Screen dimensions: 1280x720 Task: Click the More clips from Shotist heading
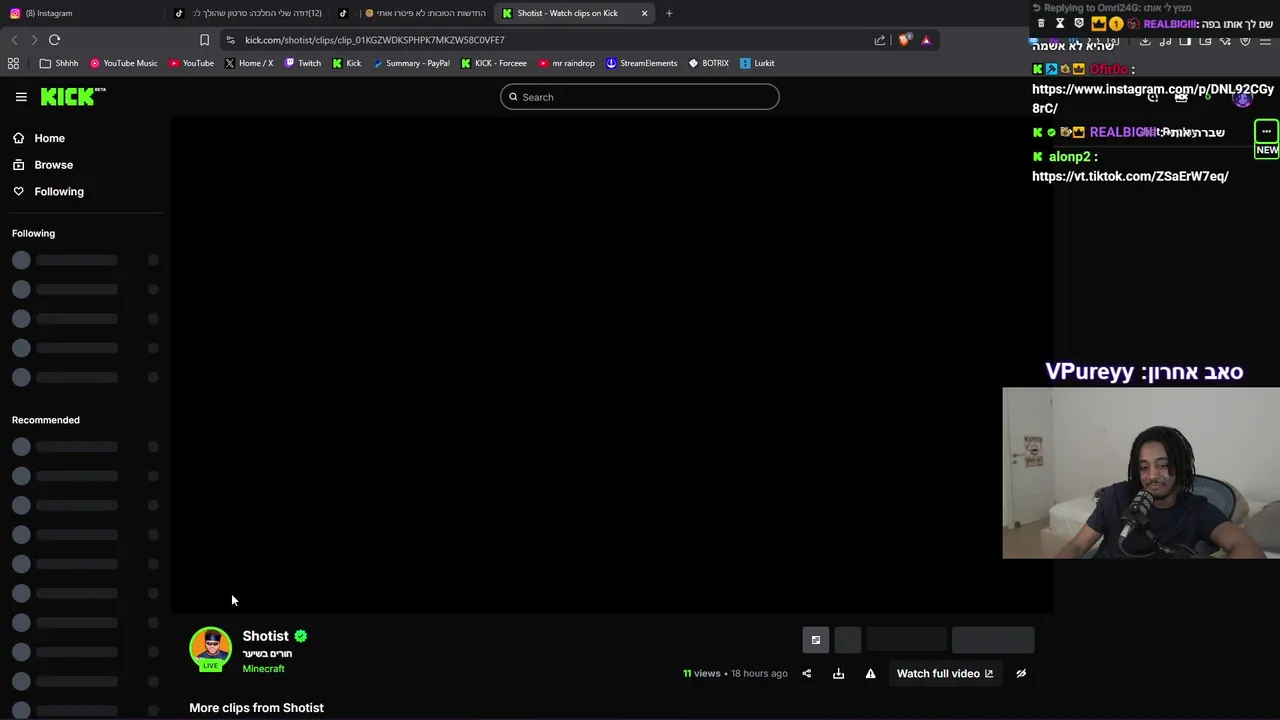[x=256, y=708]
